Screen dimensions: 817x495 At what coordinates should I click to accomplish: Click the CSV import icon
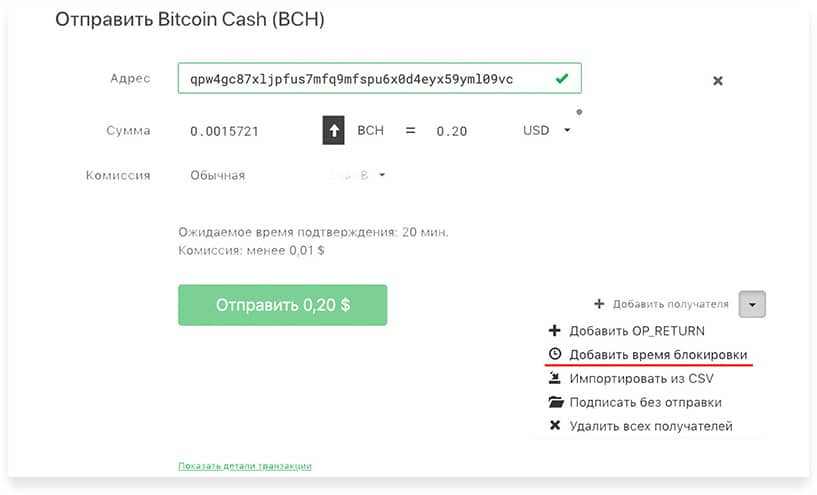coord(555,378)
